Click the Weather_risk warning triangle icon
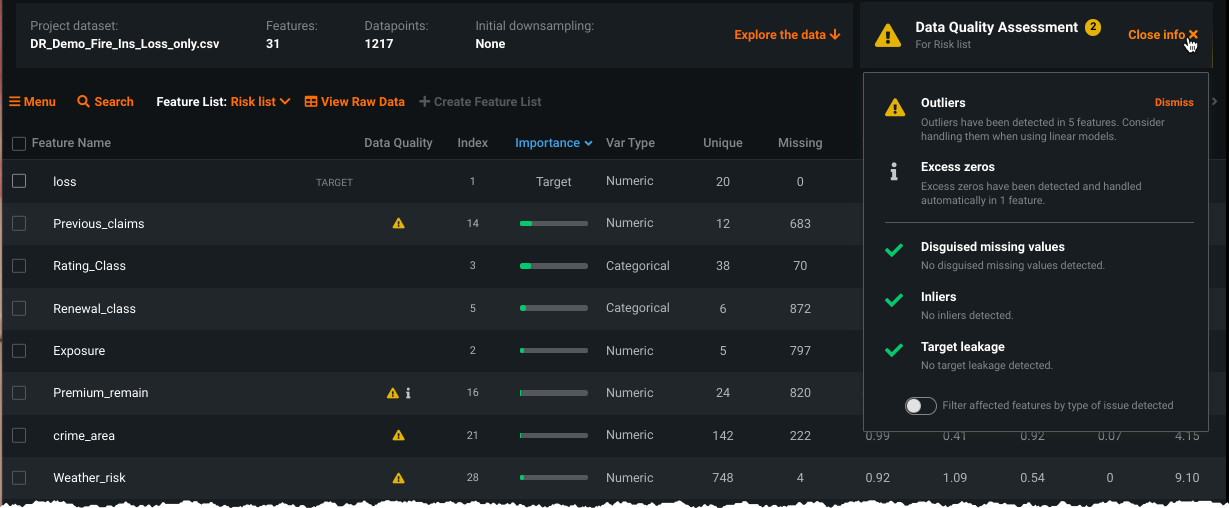 click(398, 478)
